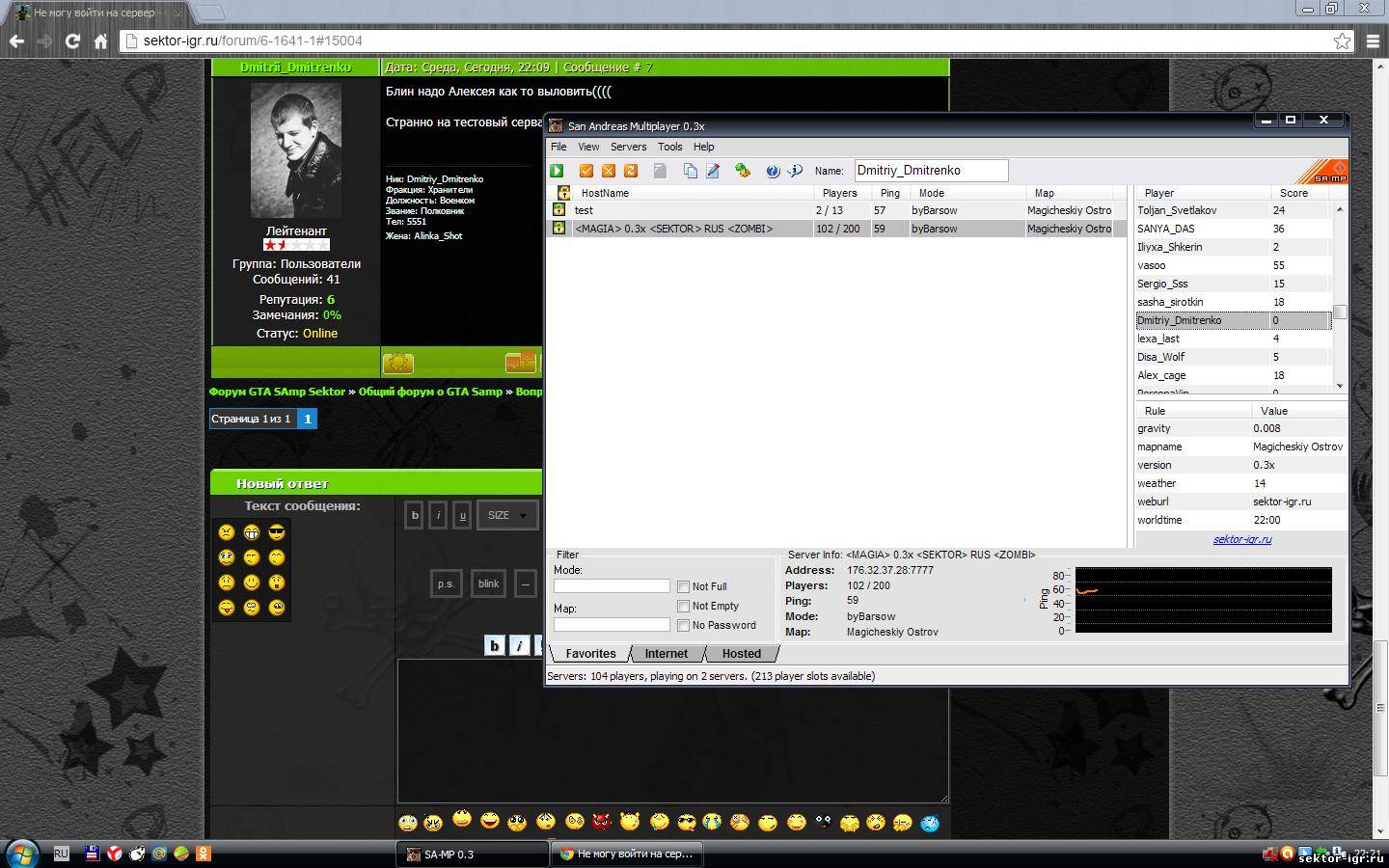The image size is (1389, 868).
Task: Sort the server list by the Ping column header
Action: [889, 193]
